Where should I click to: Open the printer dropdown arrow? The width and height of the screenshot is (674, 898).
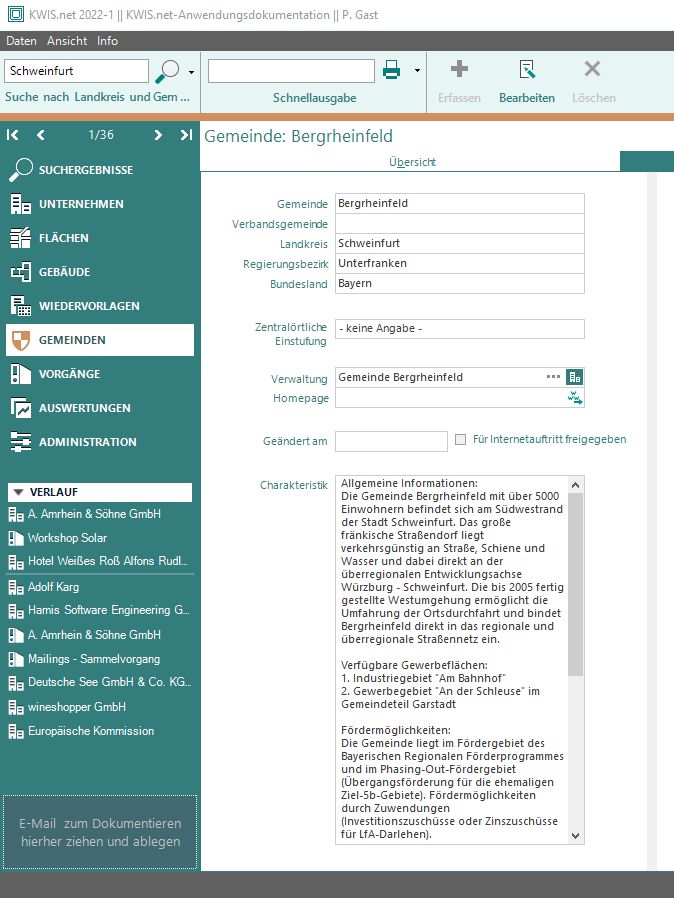pyautogui.click(x=417, y=70)
